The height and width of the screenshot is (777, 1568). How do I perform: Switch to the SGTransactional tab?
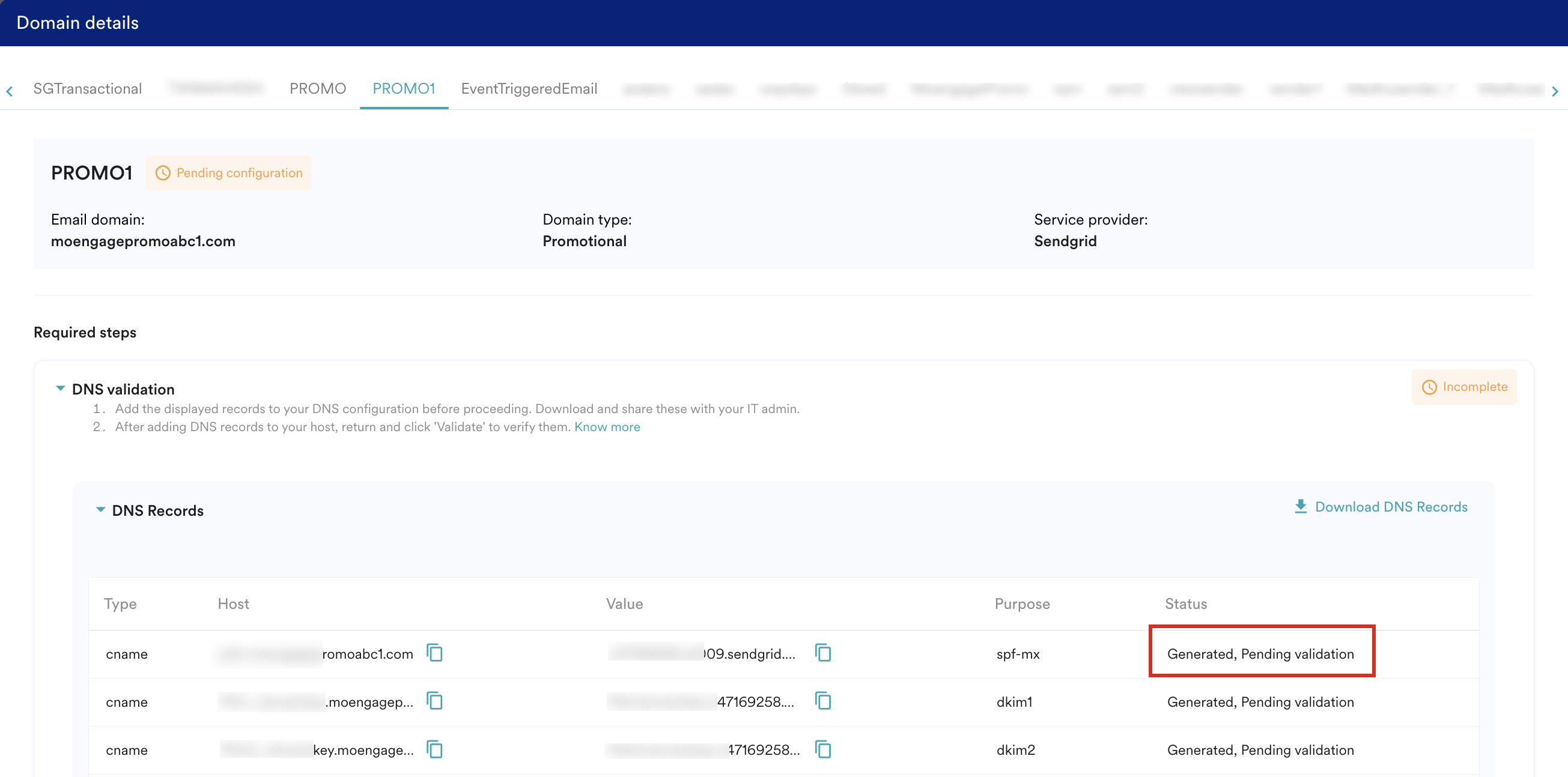87,89
